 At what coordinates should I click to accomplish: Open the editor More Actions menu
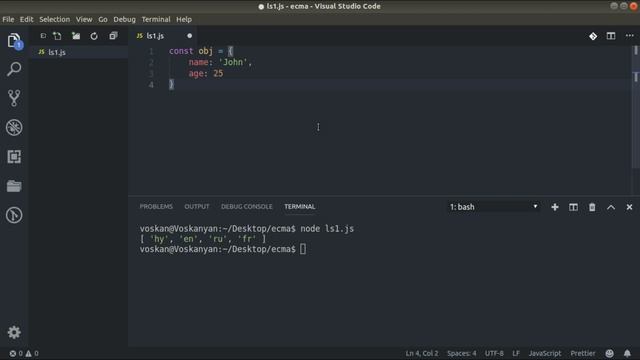[629, 36]
